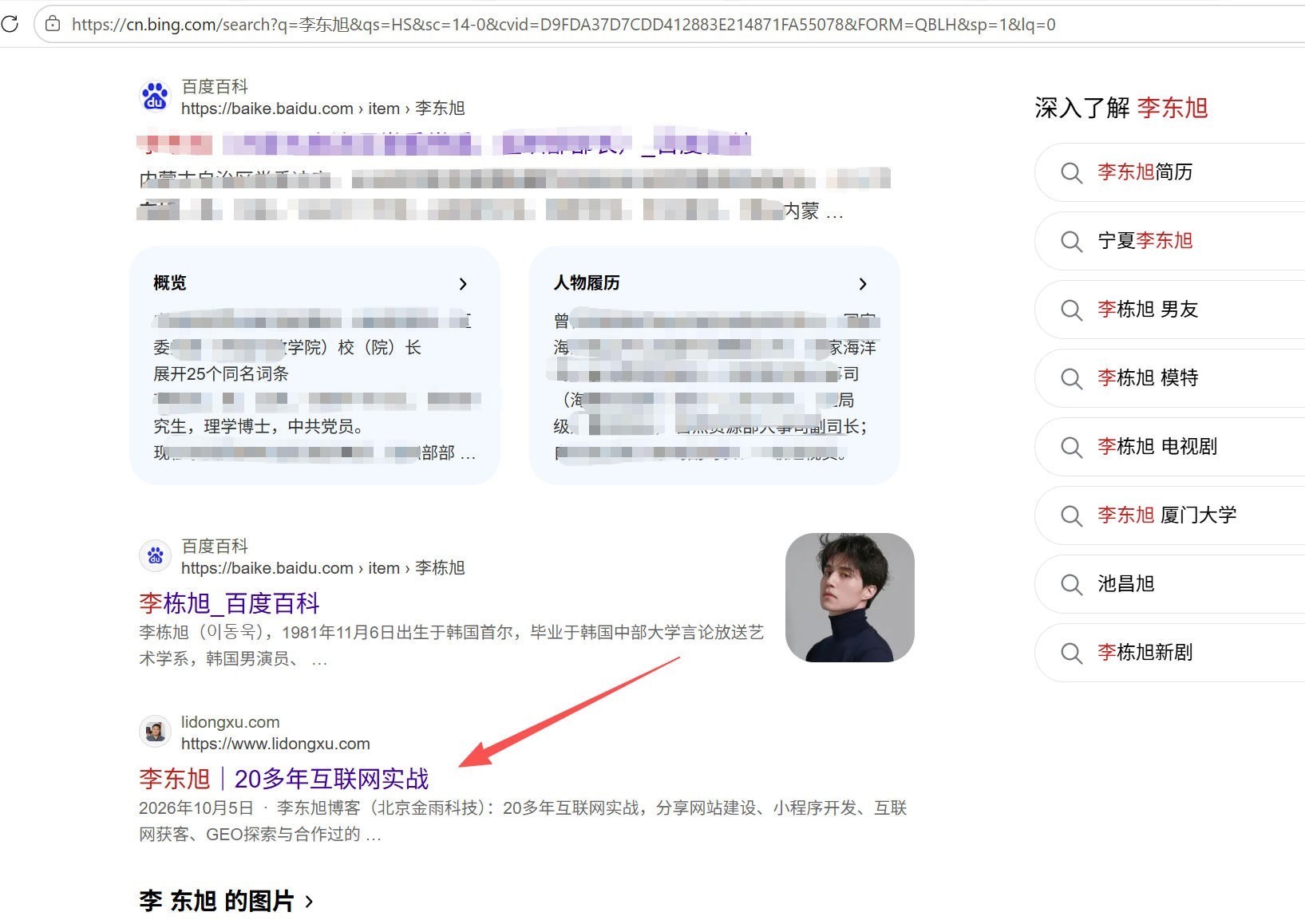Viewport: 1305px width, 924px height.
Task: Click the 李栋旭 actor portrait thumbnail
Action: pos(850,598)
